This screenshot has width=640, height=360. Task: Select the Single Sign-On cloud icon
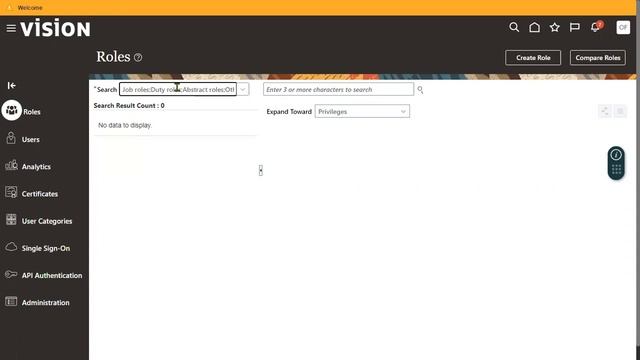pyautogui.click(x=11, y=247)
